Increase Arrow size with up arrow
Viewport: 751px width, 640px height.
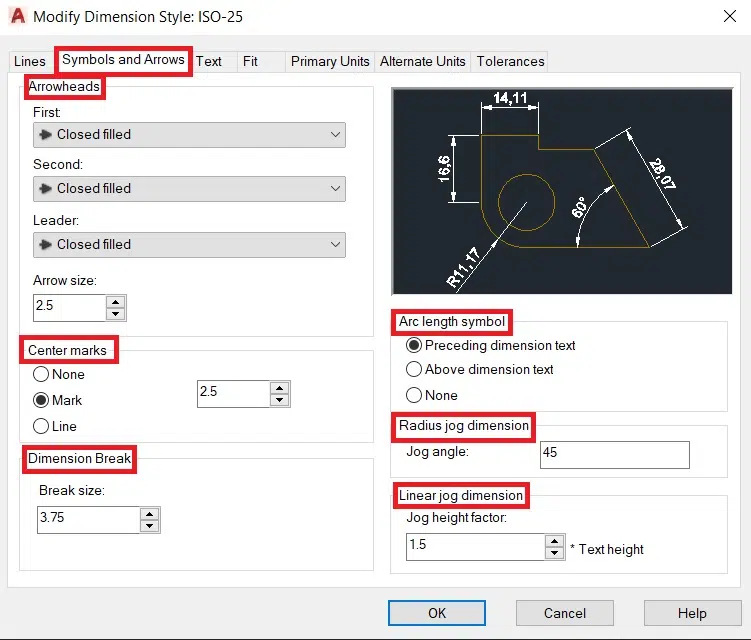pyautogui.click(x=116, y=301)
